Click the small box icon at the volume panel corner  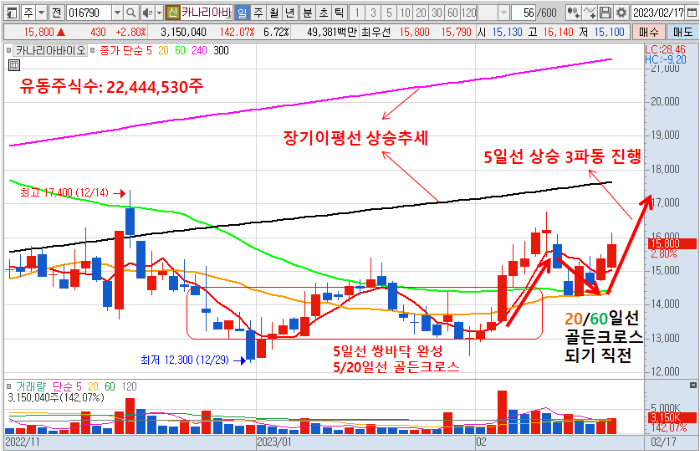pyautogui.click(x=693, y=385)
